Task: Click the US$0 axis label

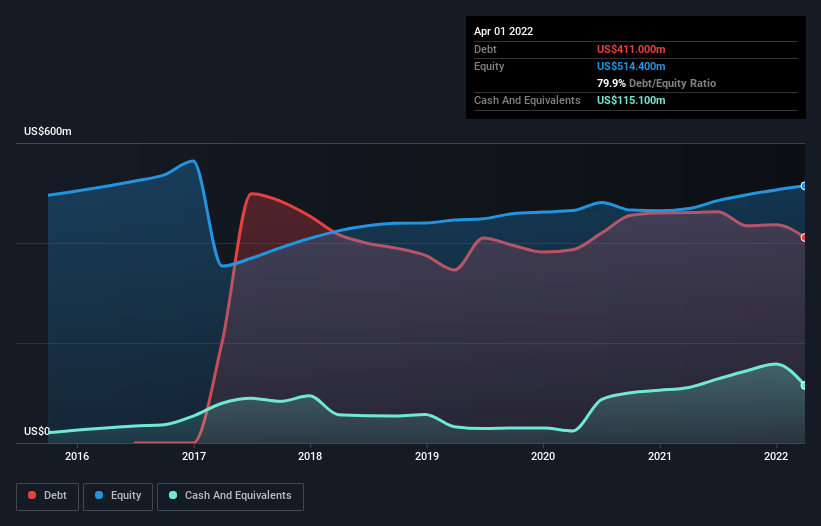Action: tap(37, 431)
